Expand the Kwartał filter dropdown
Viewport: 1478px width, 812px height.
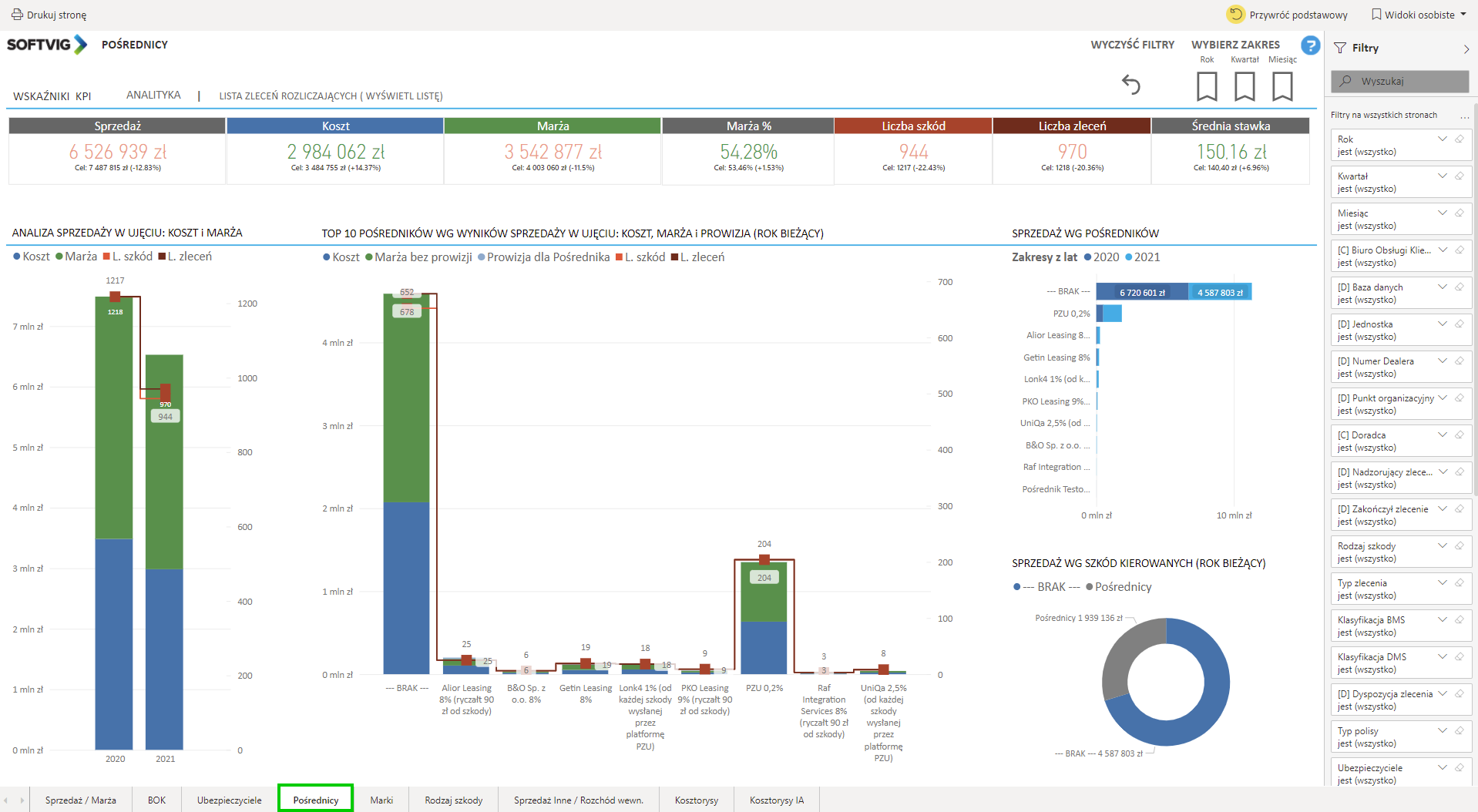1443,176
